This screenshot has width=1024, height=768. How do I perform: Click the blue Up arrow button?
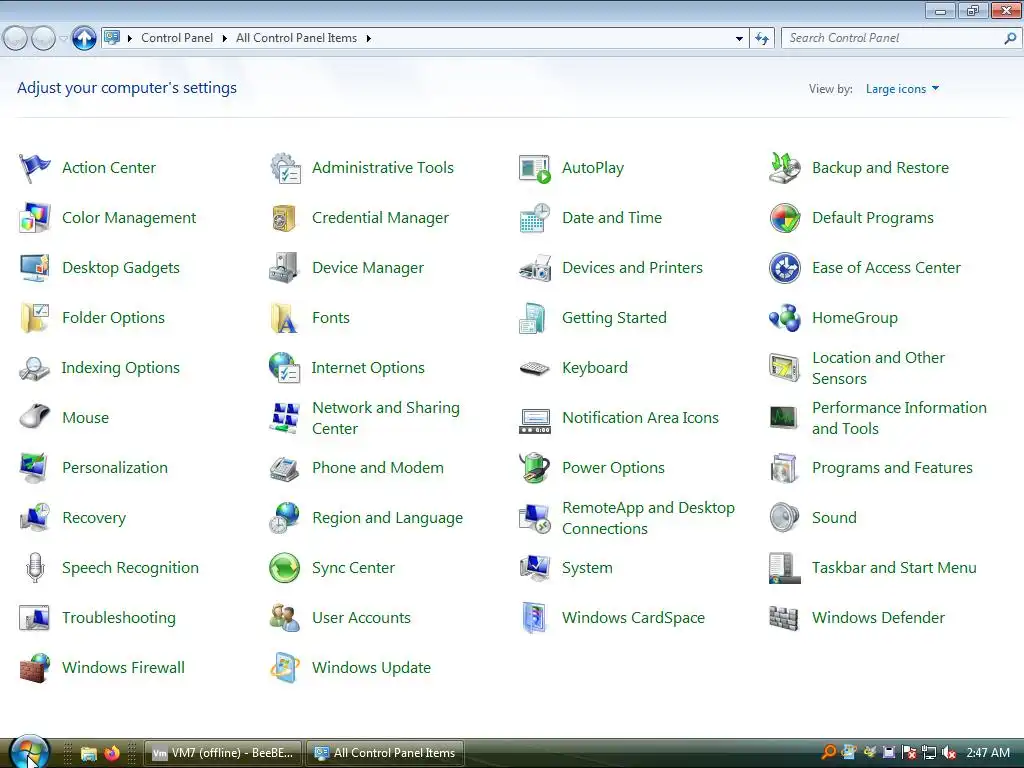(84, 39)
